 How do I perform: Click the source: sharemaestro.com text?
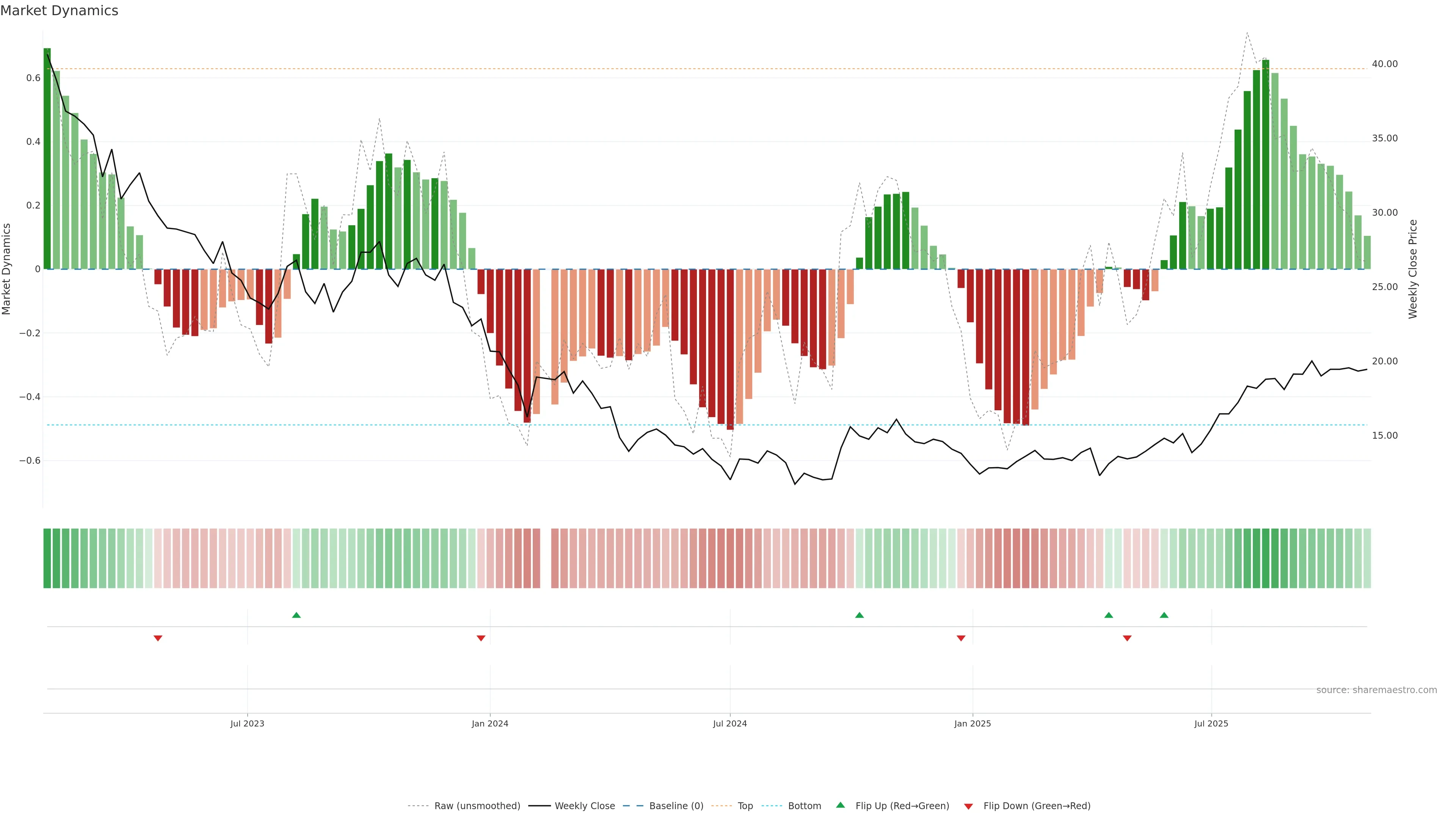pos(1376,690)
